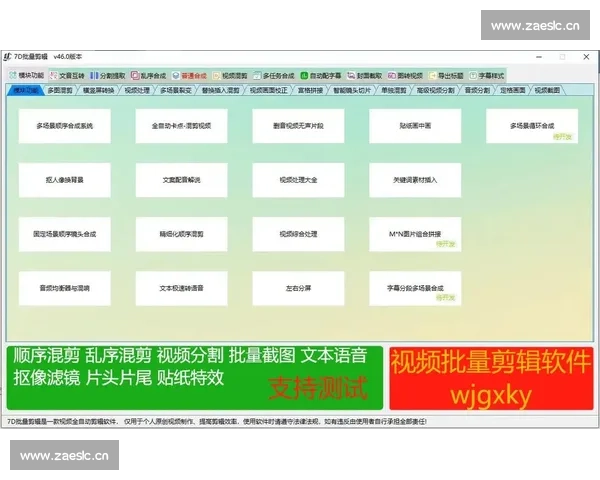Open the 多场景裂变 tab

(176, 90)
